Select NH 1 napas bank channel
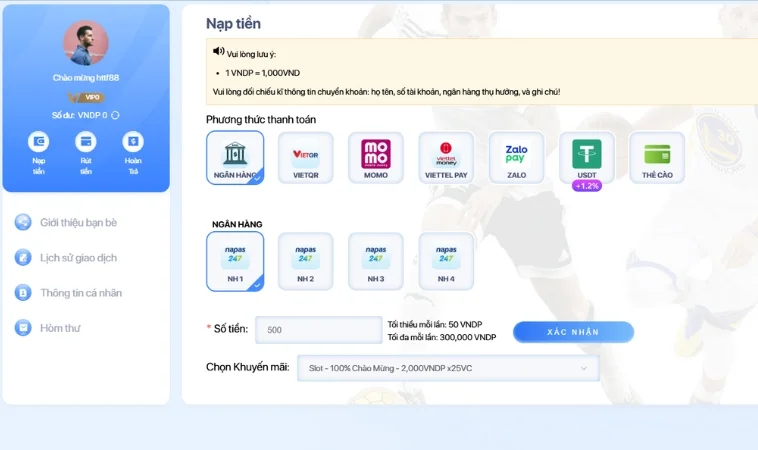Screen dimensions: 758x450 pyautogui.click(x=235, y=261)
